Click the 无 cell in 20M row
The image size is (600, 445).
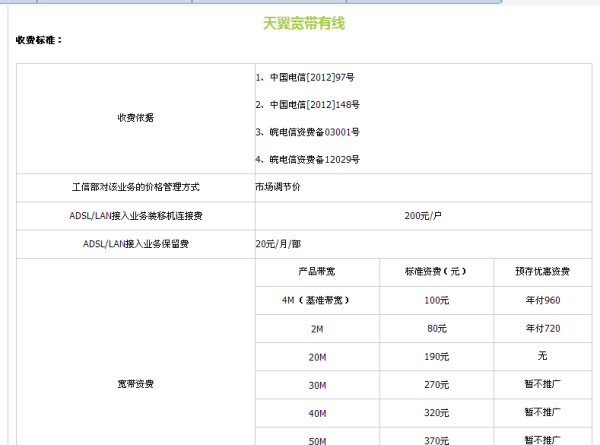(543, 356)
